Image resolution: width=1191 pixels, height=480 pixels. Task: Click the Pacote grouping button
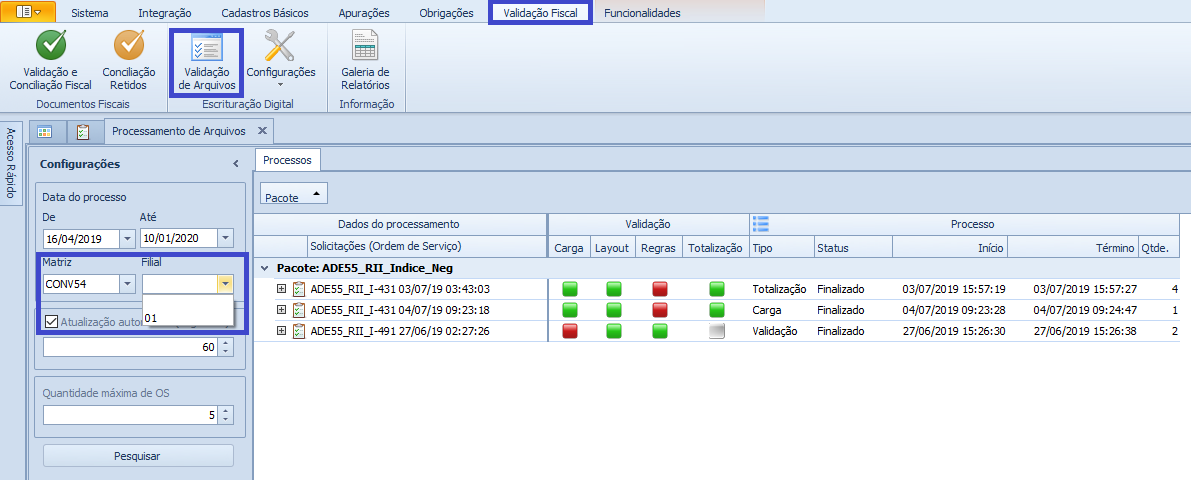coord(294,194)
